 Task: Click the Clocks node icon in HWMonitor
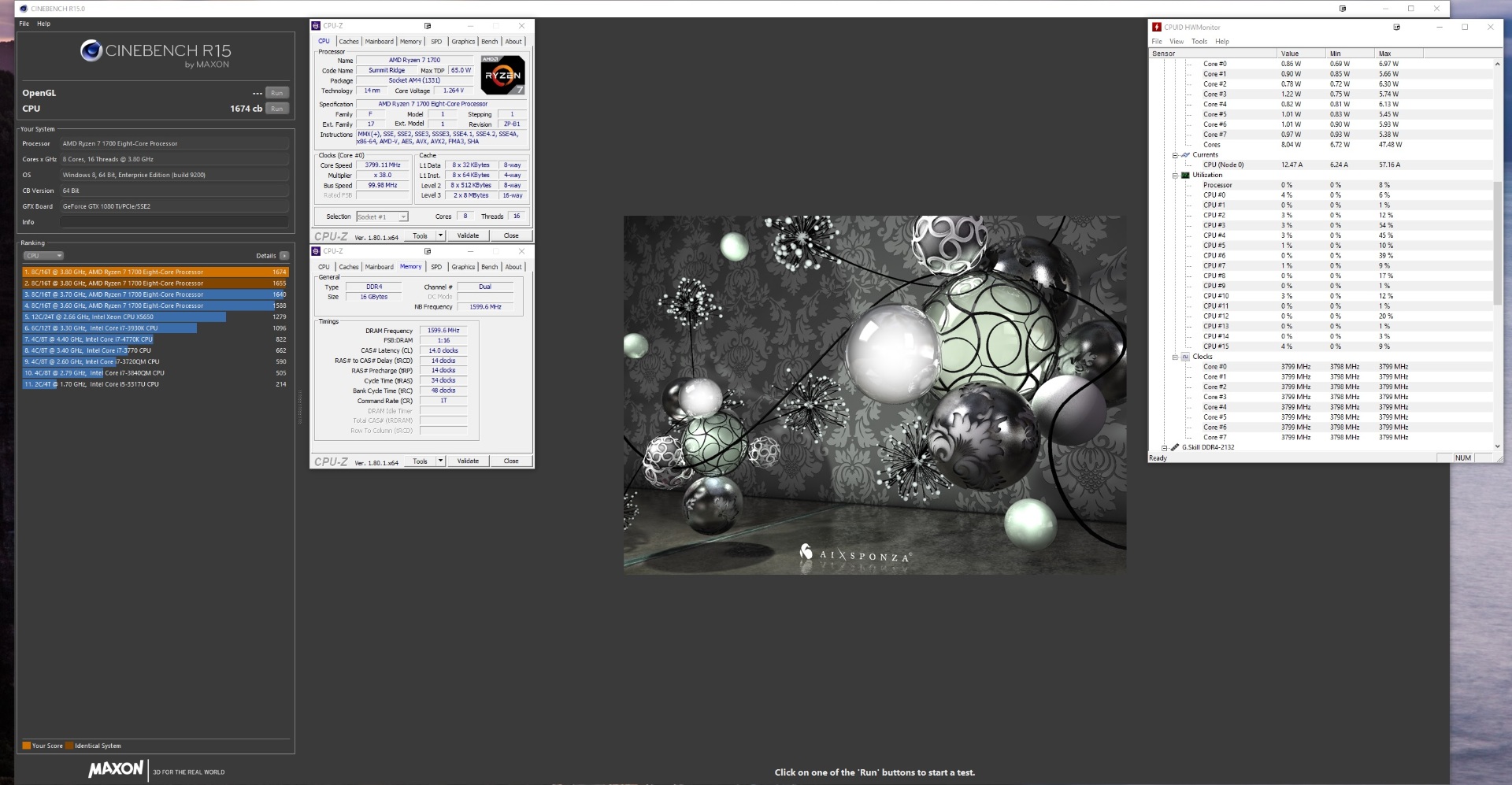1185,357
